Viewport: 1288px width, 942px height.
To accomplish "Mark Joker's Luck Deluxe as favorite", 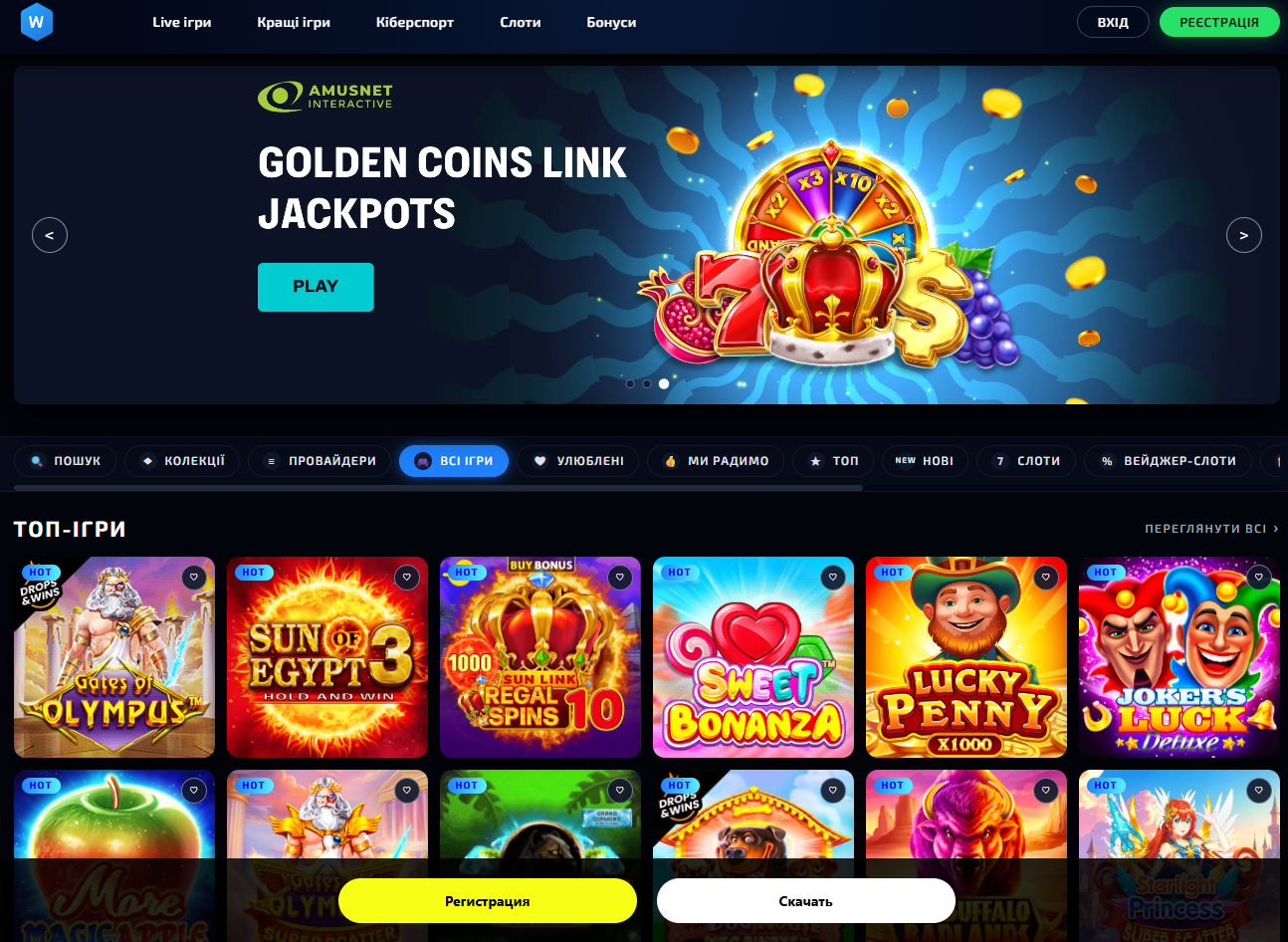I will click(x=1259, y=577).
